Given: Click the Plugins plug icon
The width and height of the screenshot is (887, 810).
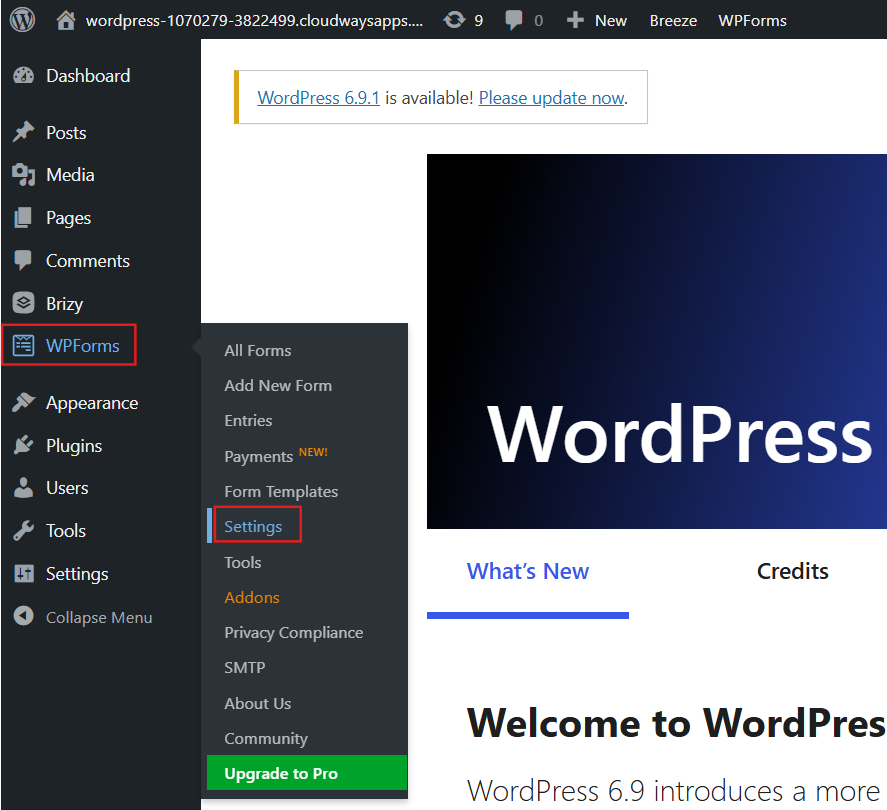Looking at the screenshot, I should (24, 446).
